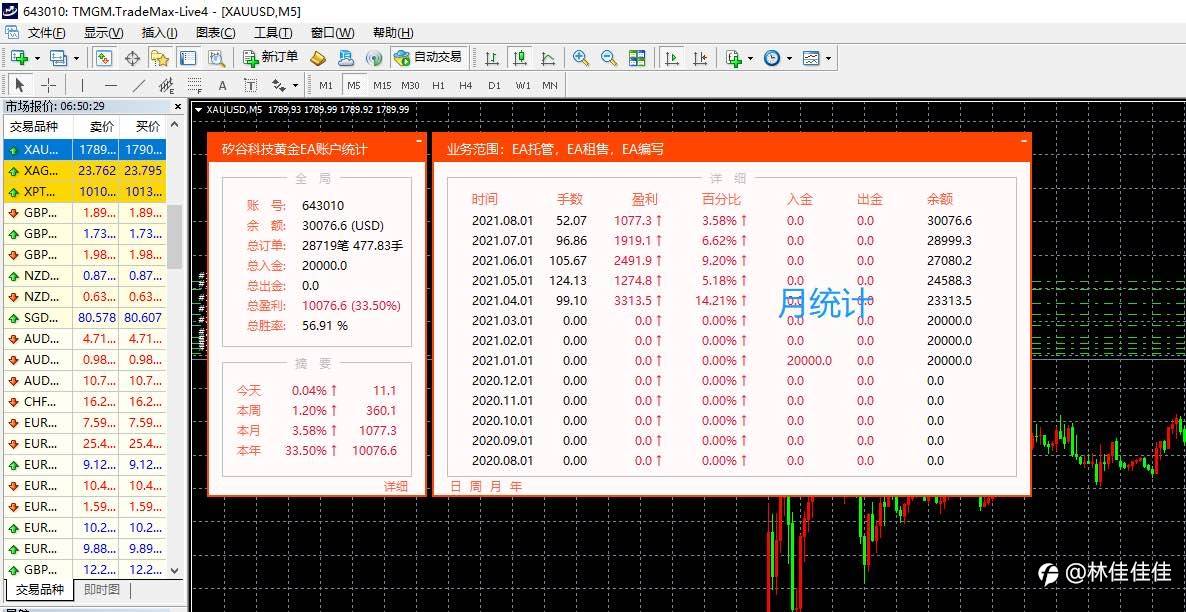Select the H1 timeframe
Viewport: 1186px width, 612px height.
(x=438, y=85)
